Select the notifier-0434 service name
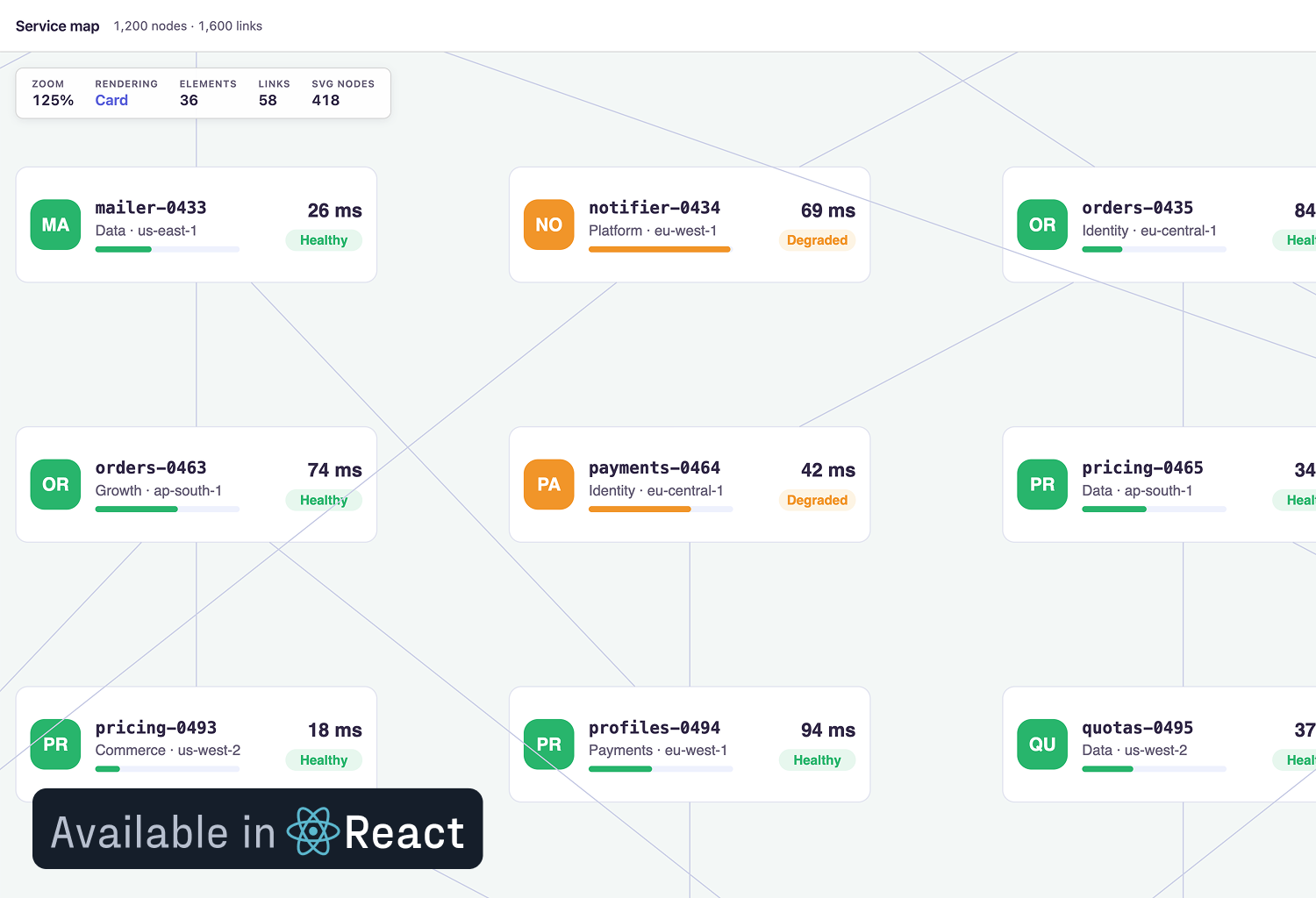This screenshot has height=898, width=1316. pos(654,208)
